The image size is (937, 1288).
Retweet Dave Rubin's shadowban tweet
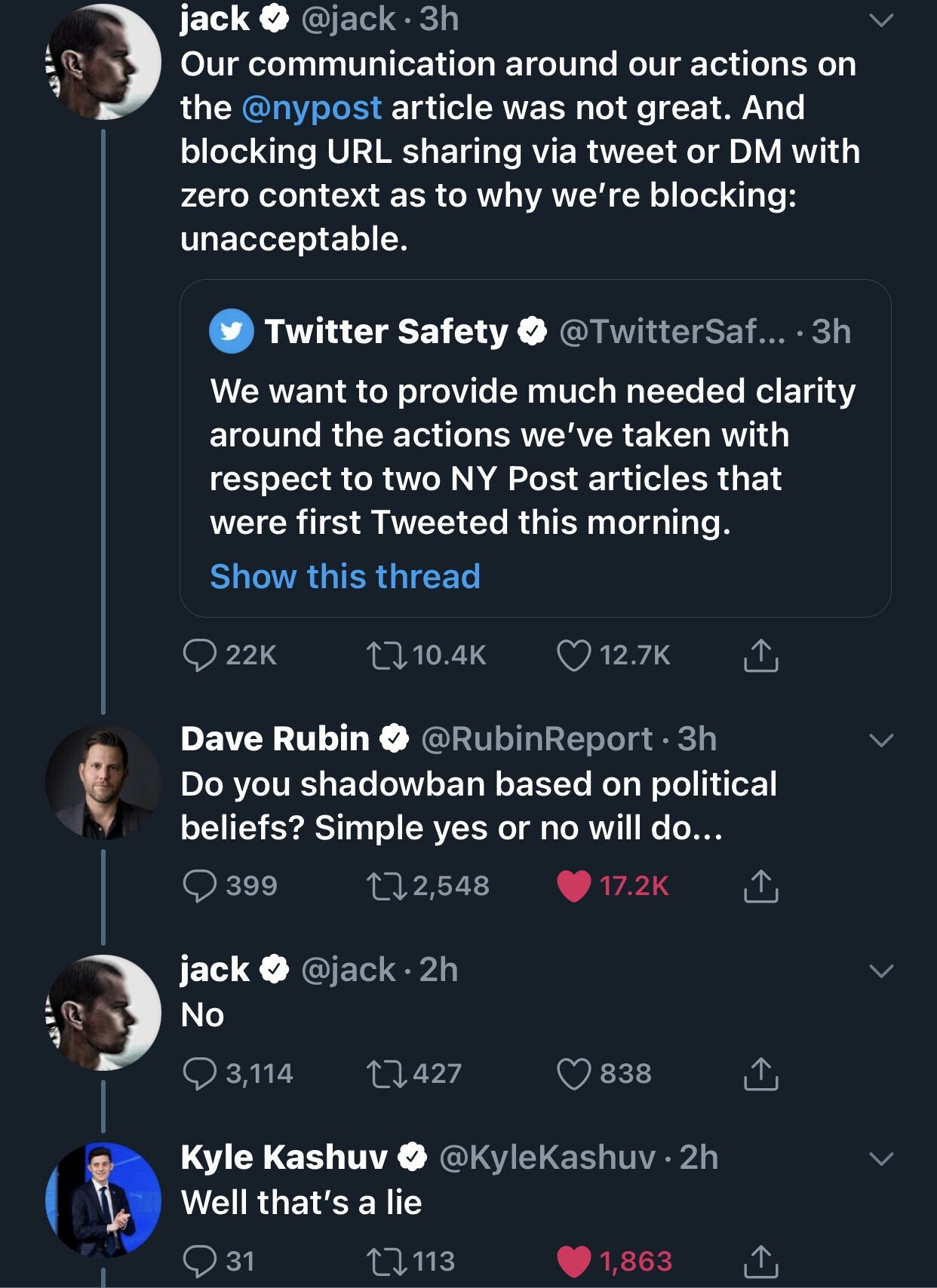386,885
